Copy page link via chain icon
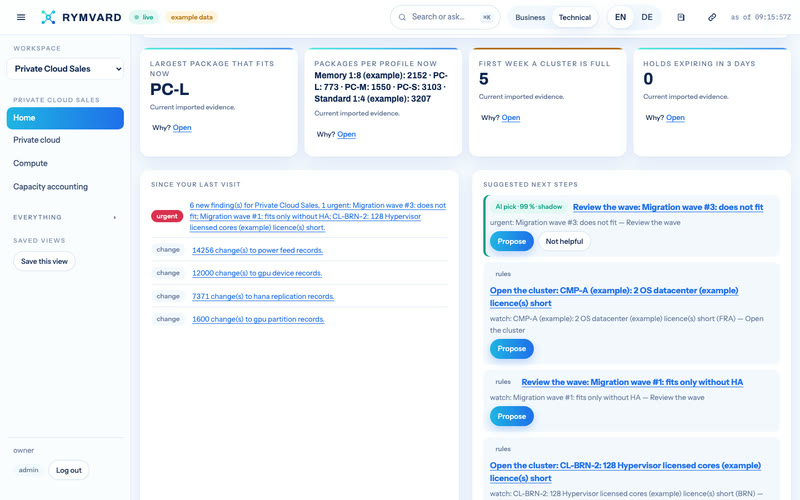 coord(712,17)
